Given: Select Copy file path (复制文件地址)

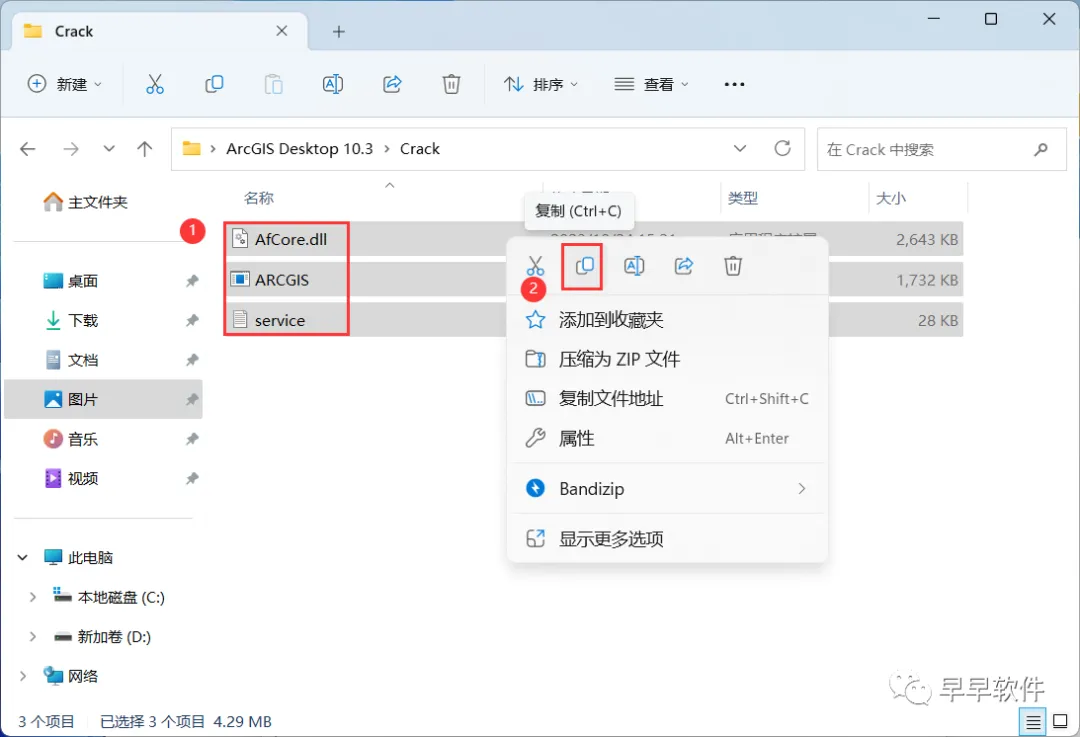Looking at the screenshot, I should point(667,398).
